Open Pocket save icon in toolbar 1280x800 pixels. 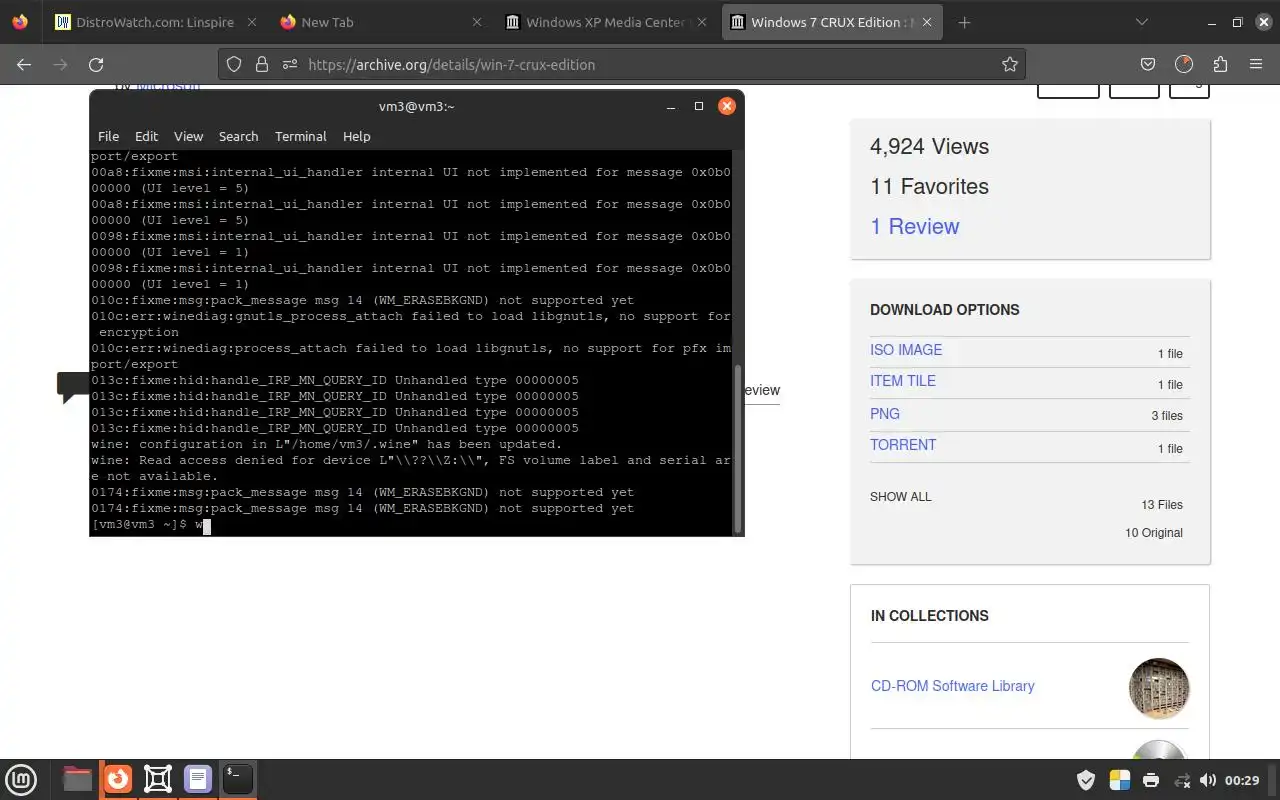tap(1148, 64)
